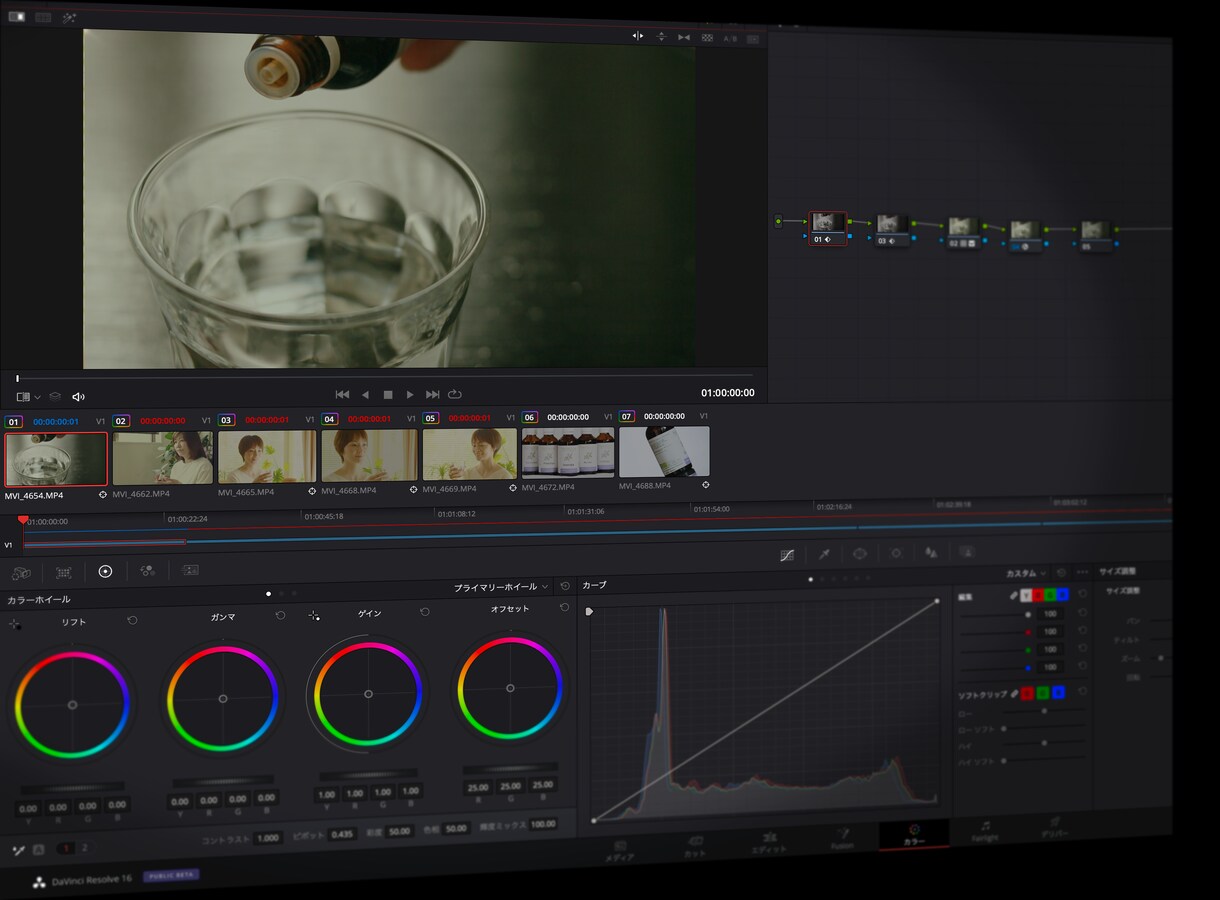Switch to デリバー page tab

pyautogui.click(x=1054, y=827)
